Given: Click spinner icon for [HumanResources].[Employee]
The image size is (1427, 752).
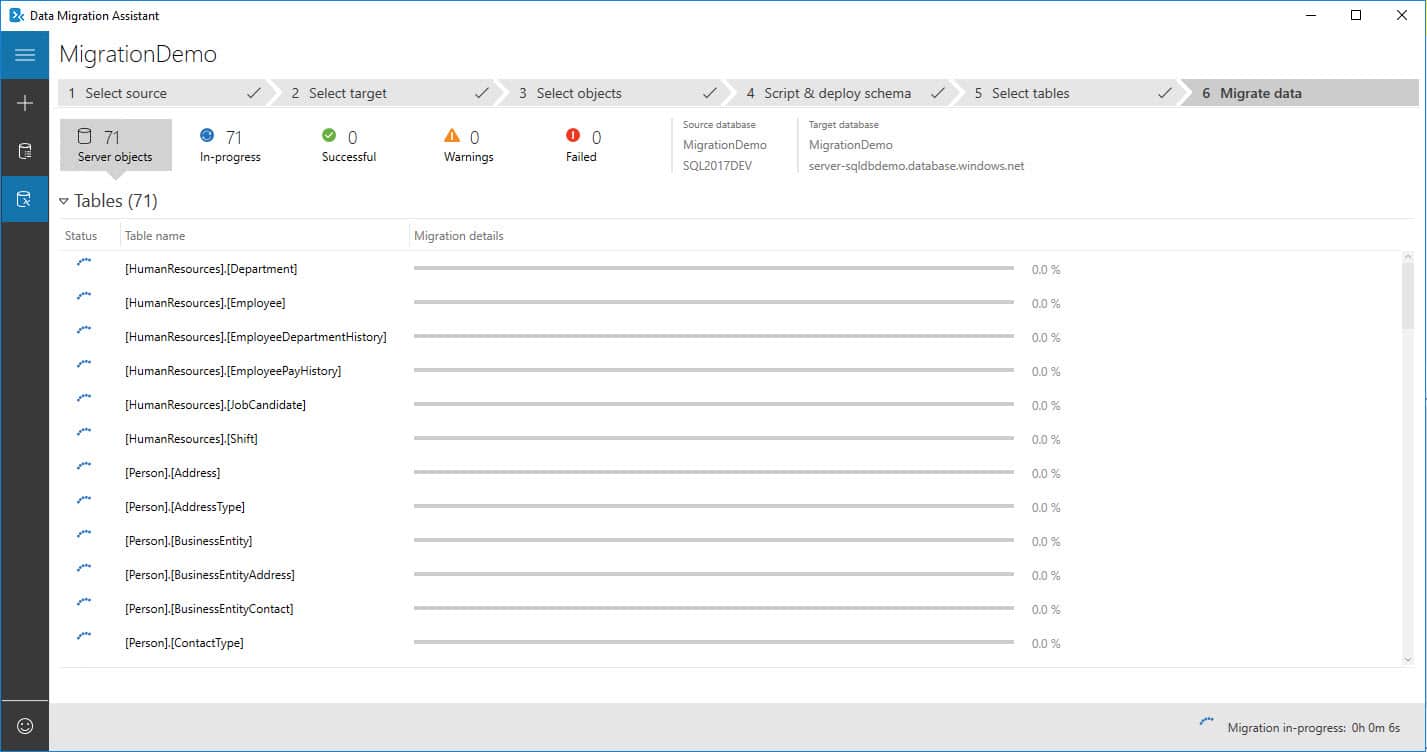Looking at the screenshot, I should (84, 296).
